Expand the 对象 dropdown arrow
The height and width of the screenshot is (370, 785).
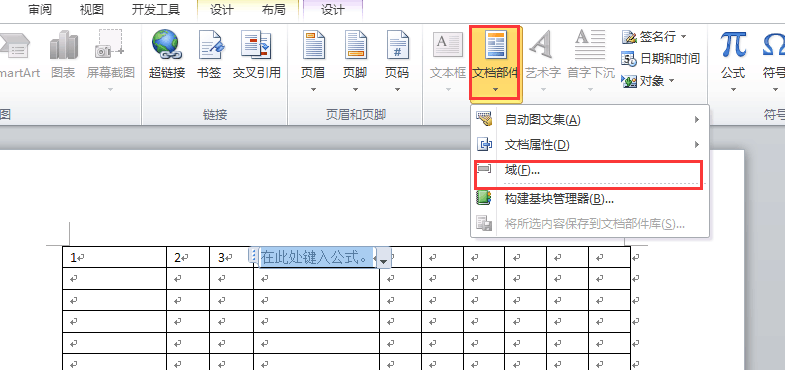pos(671,81)
